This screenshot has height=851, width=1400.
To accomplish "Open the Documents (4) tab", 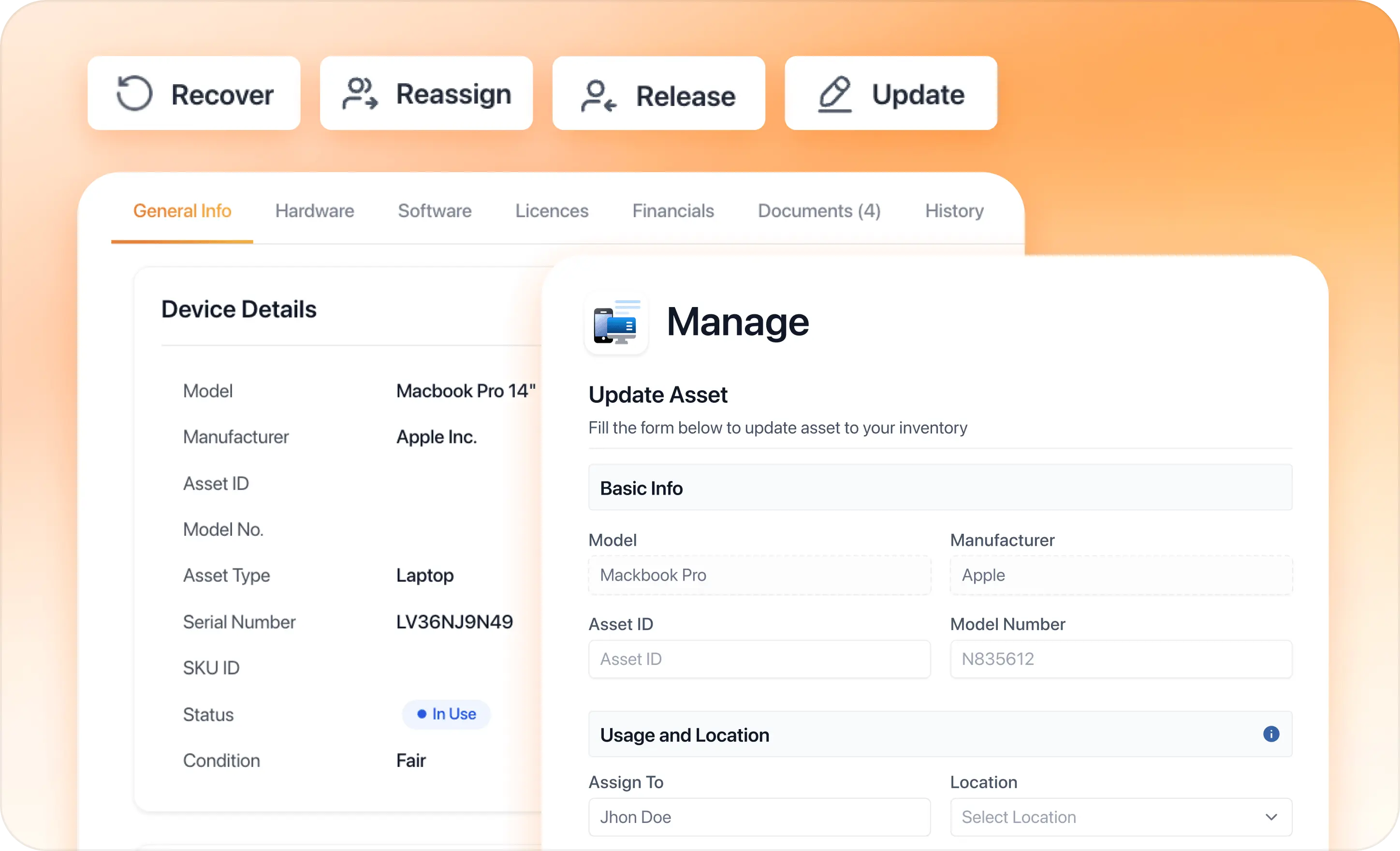I will pos(819,211).
